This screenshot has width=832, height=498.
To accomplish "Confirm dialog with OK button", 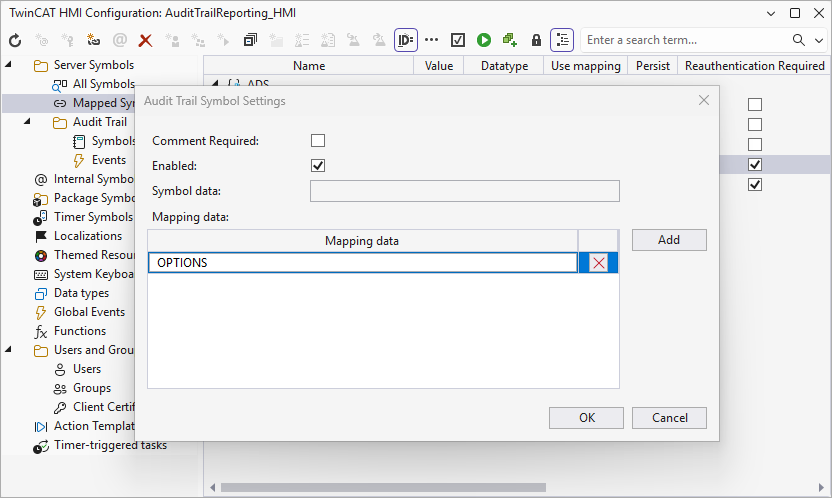I will coord(586,418).
